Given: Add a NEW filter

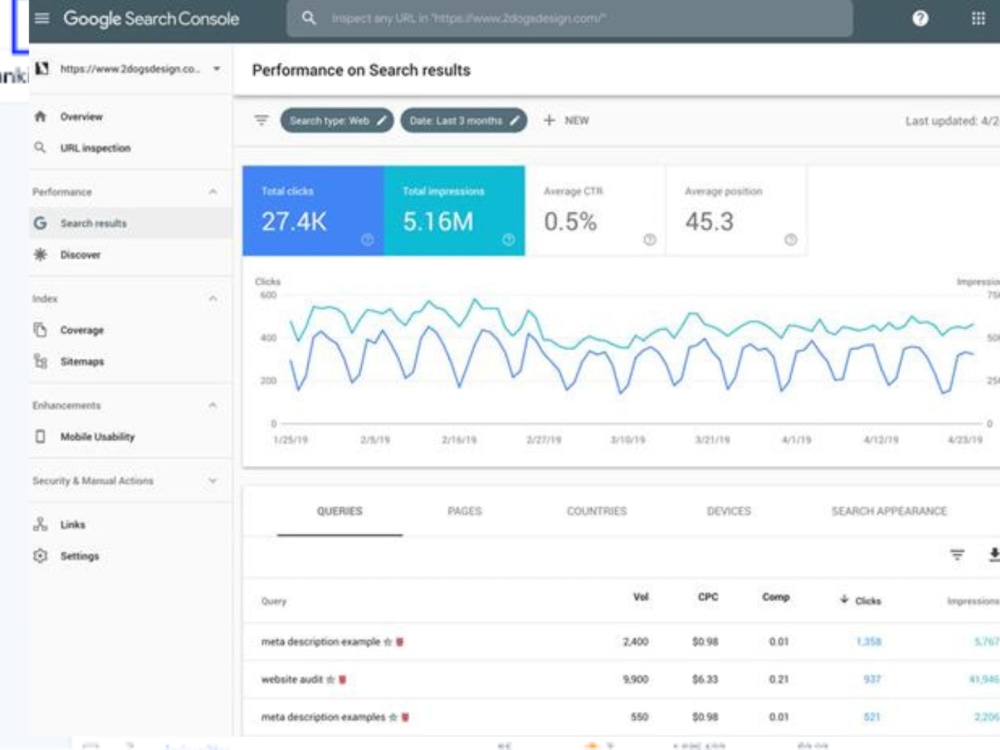Looking at the screenshot, I should tap(566, 120).
